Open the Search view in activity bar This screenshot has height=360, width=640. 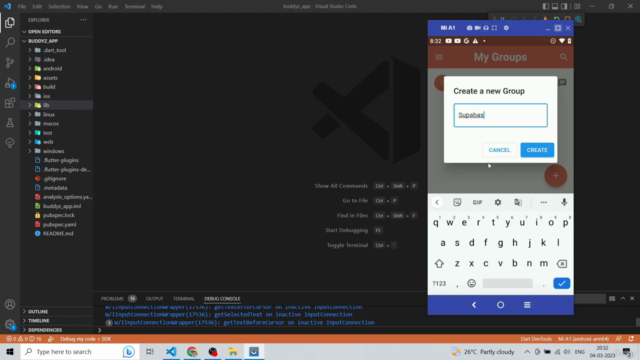click(x=10, y=42)
